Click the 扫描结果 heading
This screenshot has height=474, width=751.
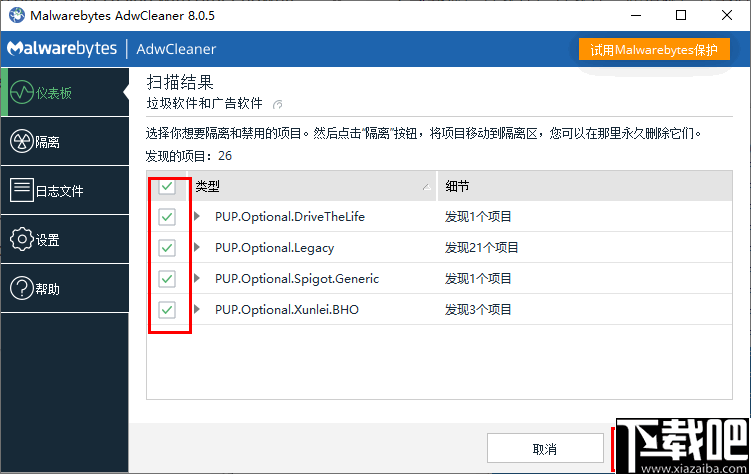tap(180, 82)
